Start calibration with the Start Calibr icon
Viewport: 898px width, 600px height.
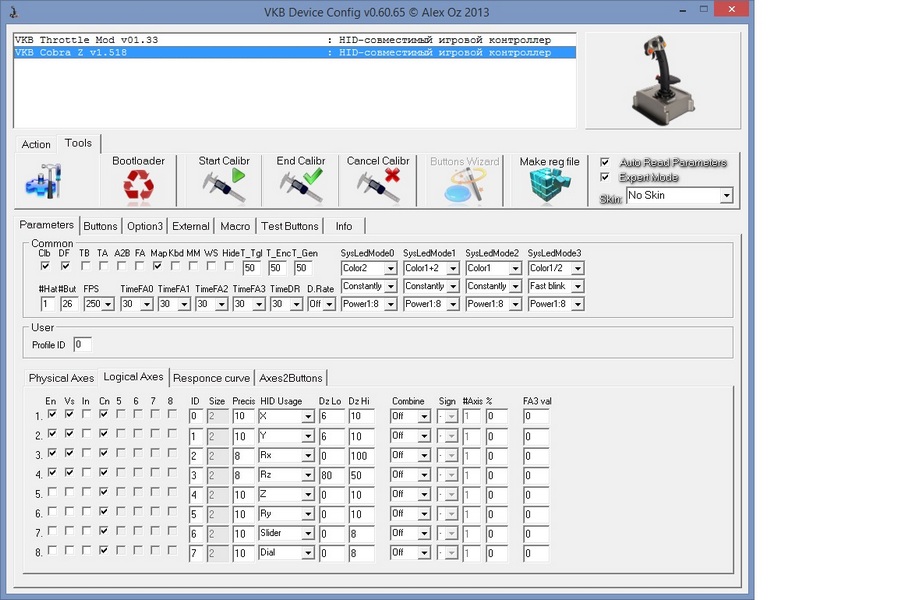coord(224,185)
